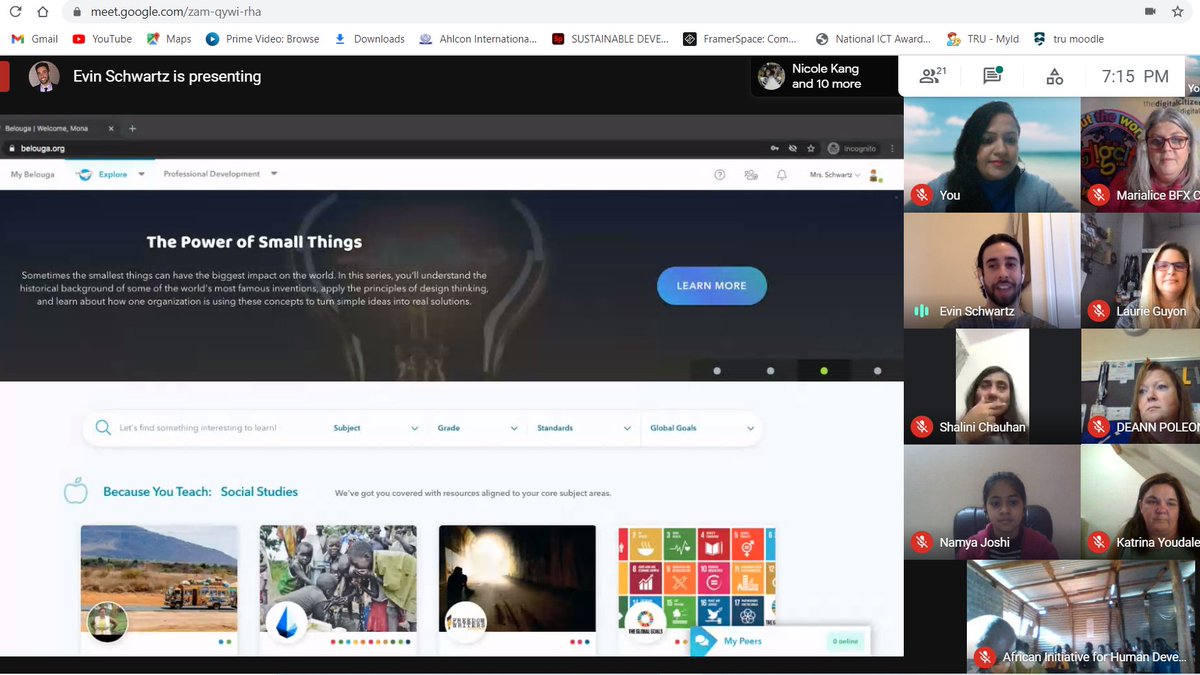Screen dimensions: 1200x675
Task: Open the bus landscape course thumbnail
Action: [x=159, y=578]
